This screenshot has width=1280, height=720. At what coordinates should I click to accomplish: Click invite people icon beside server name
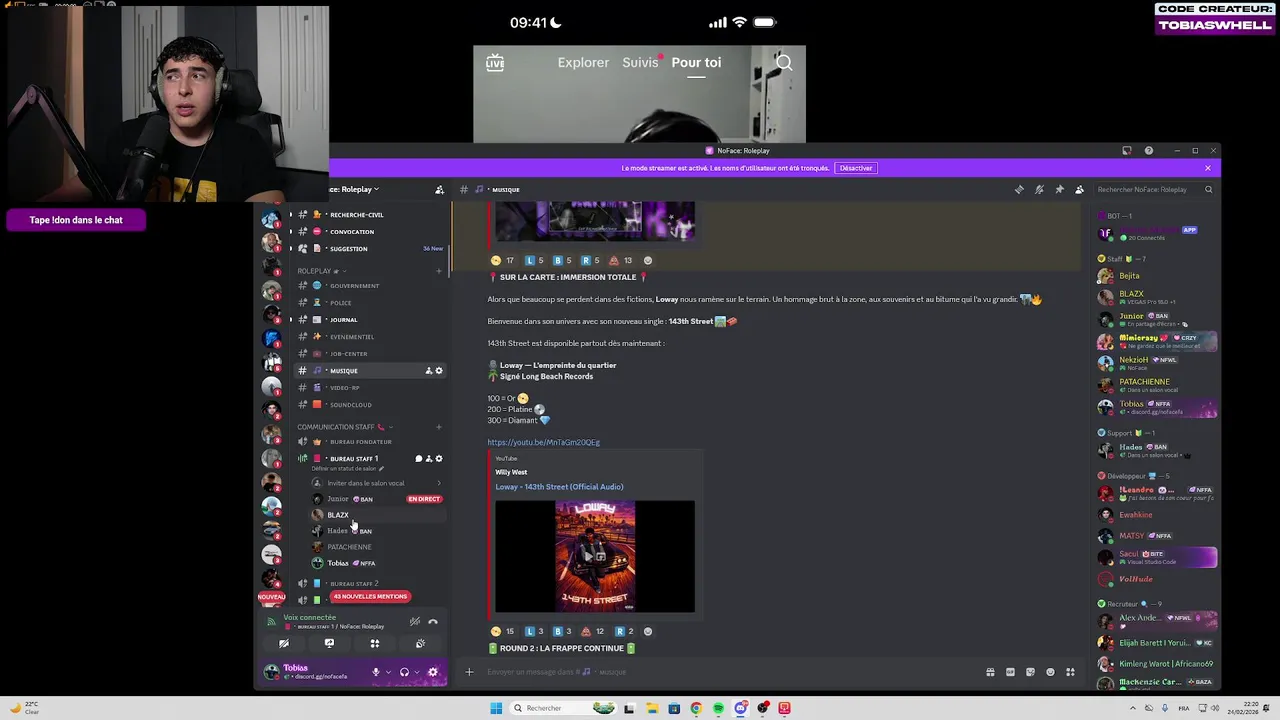pyautogui.click(x=439, y=189)
